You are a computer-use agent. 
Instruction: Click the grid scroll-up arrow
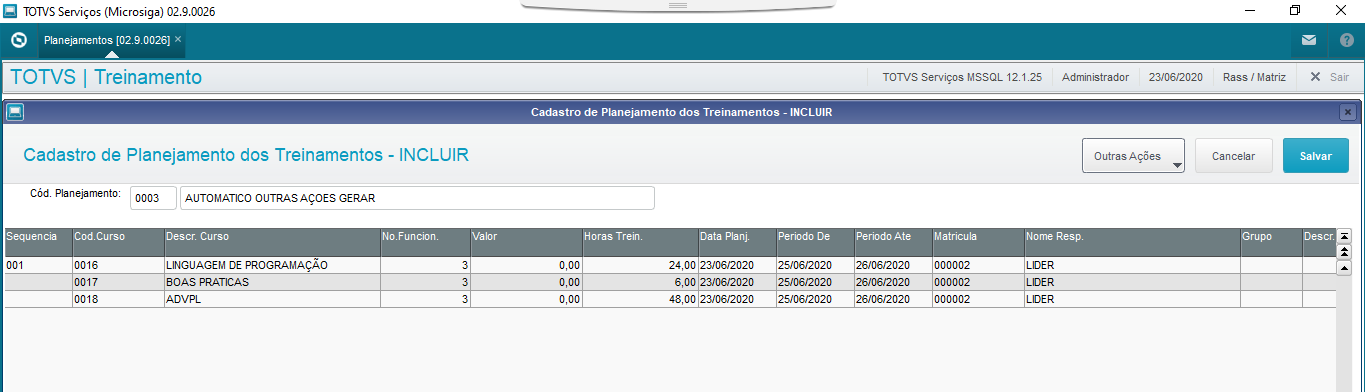point(1345,268)
